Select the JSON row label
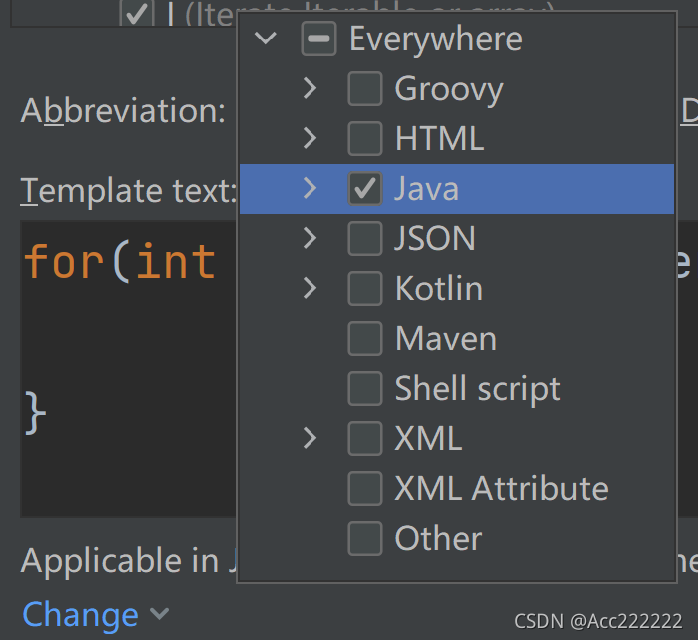 tap(435, 239)
